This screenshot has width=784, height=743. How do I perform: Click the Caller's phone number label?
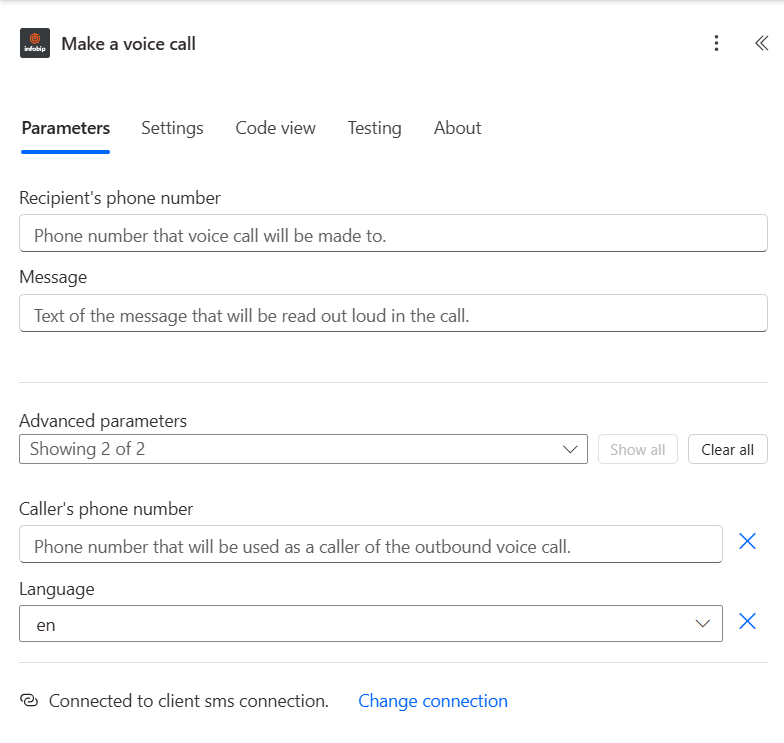[106, 509]
